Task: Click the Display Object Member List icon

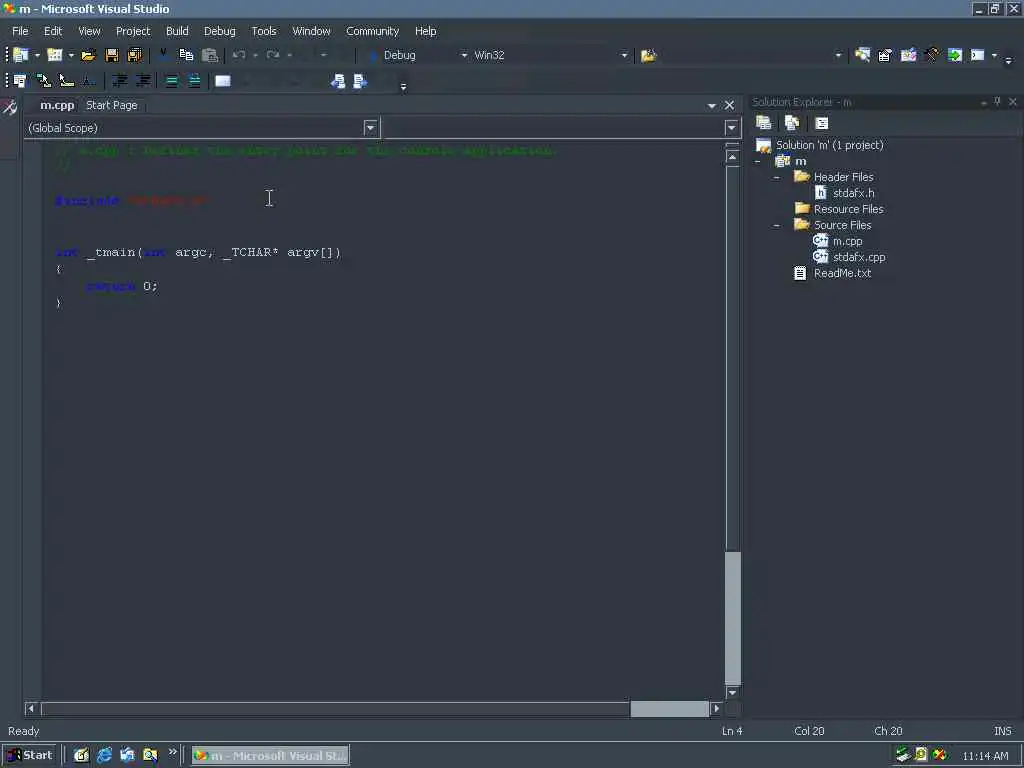Action: pyautogui.click(x=20, y=81)
